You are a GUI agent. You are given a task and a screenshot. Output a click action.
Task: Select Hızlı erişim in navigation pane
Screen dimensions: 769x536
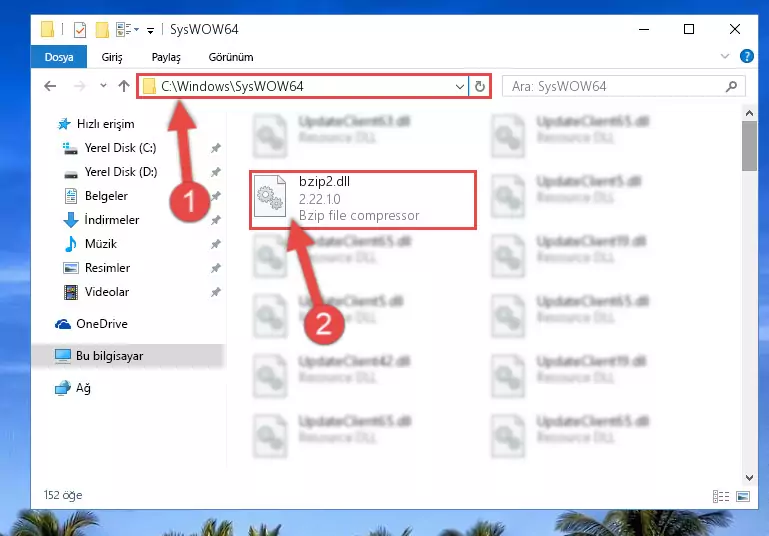click(105, 124)
